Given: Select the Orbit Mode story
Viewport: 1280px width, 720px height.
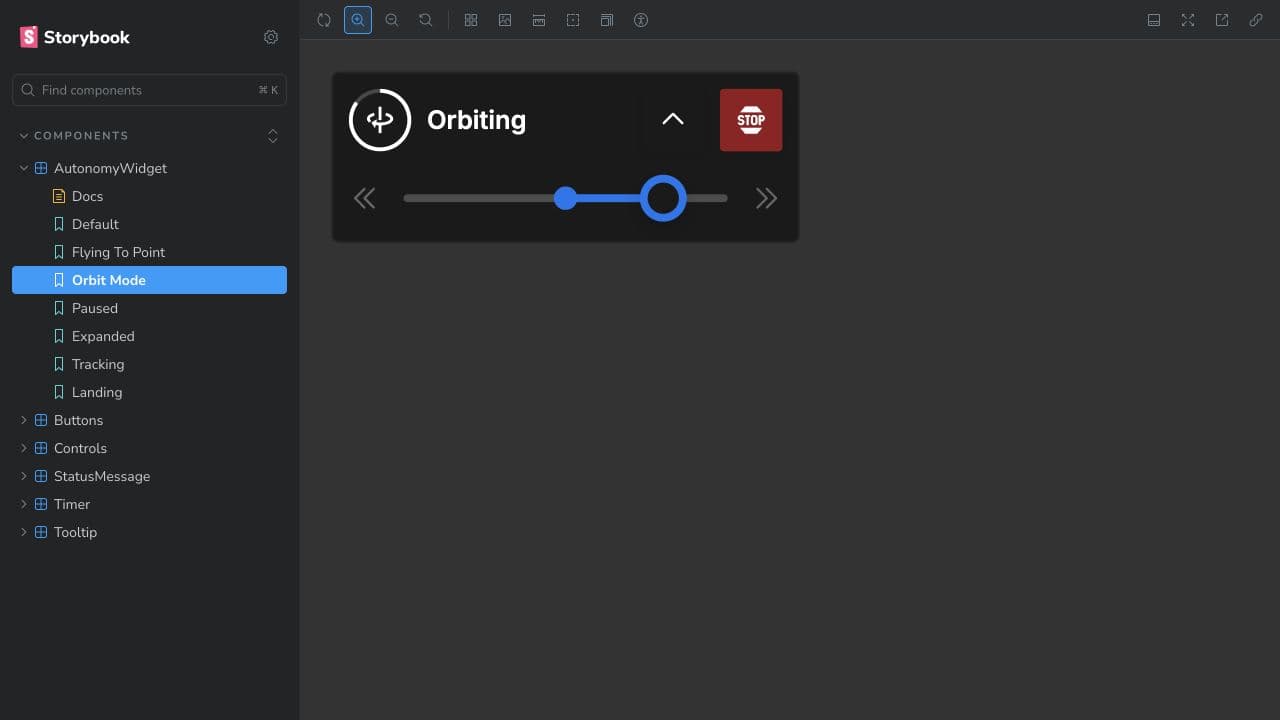Looking at the screenshot, I should pyautogui.click(x=149, y=280).
